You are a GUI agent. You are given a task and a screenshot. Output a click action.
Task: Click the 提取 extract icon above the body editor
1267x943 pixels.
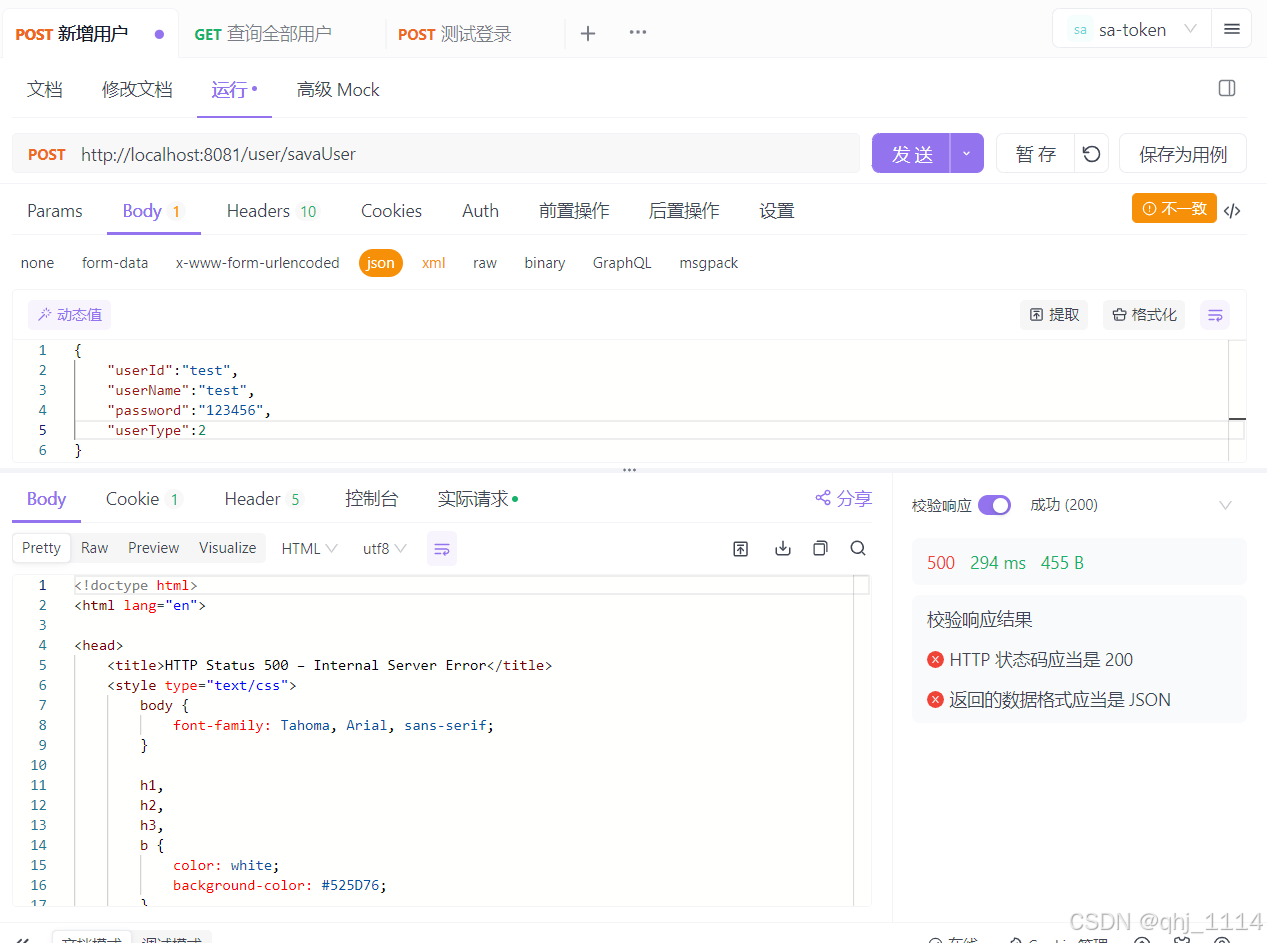(1053, 314)
